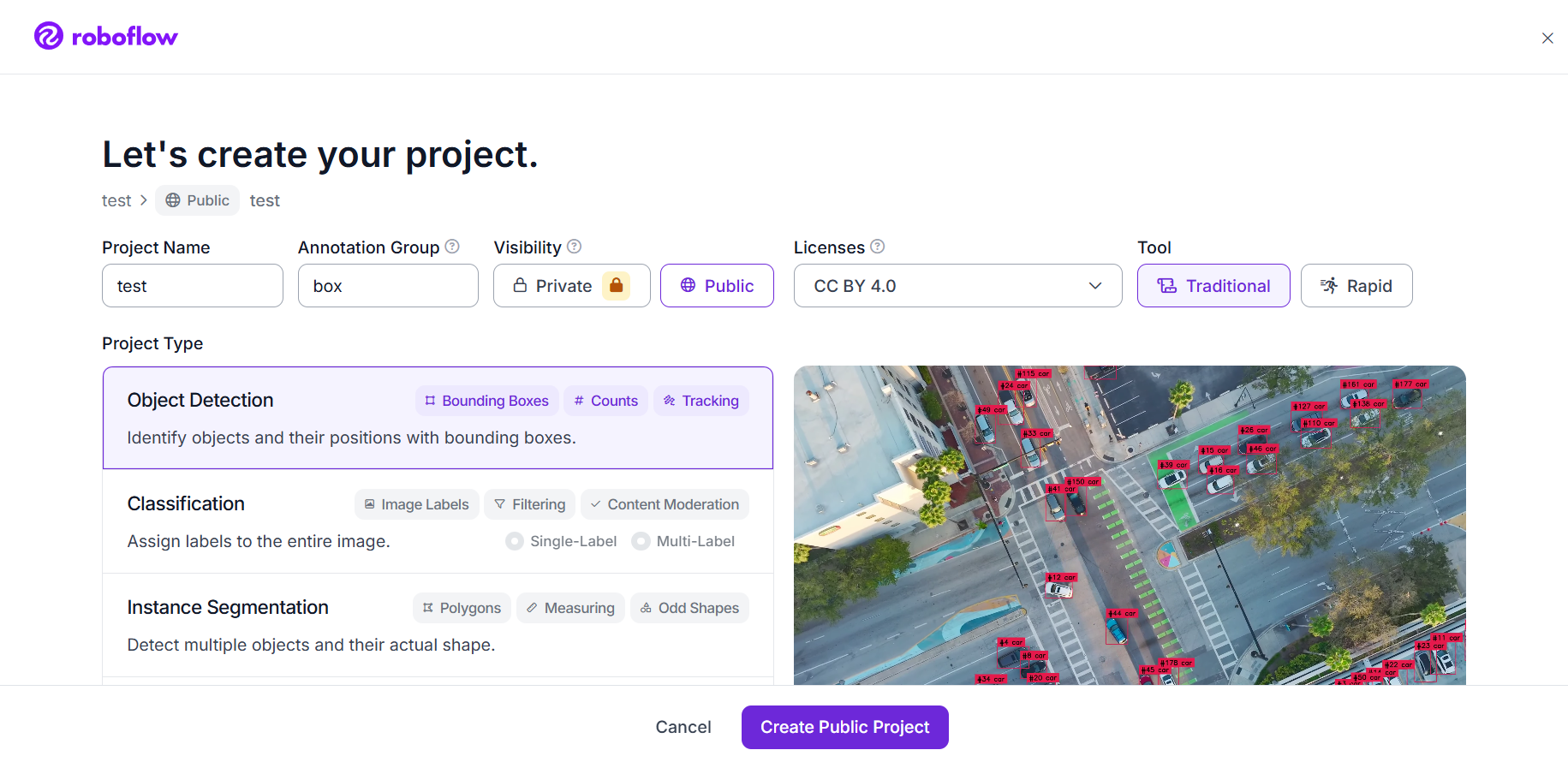This screenshot has height=762, width=1568.
Task: Choose the Traditional tool
Action: (1213, 286)
